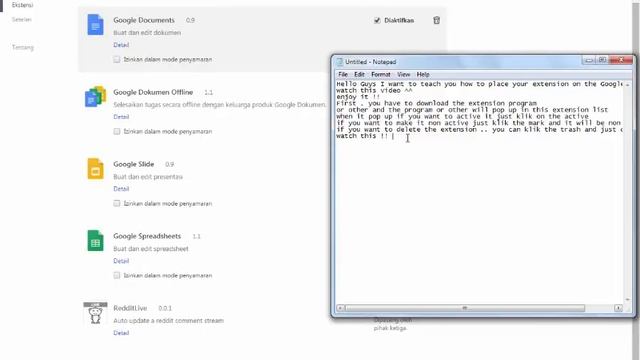Maximize the Notepad window
Viewport: 640px width, 360px height.
coord(602,60)
